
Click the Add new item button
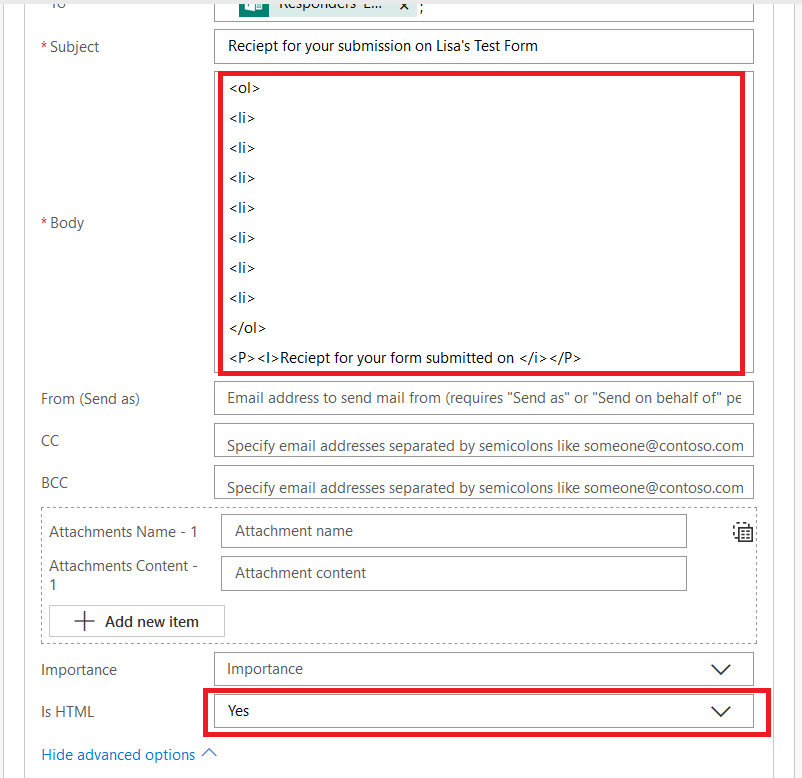click(137, 621)
